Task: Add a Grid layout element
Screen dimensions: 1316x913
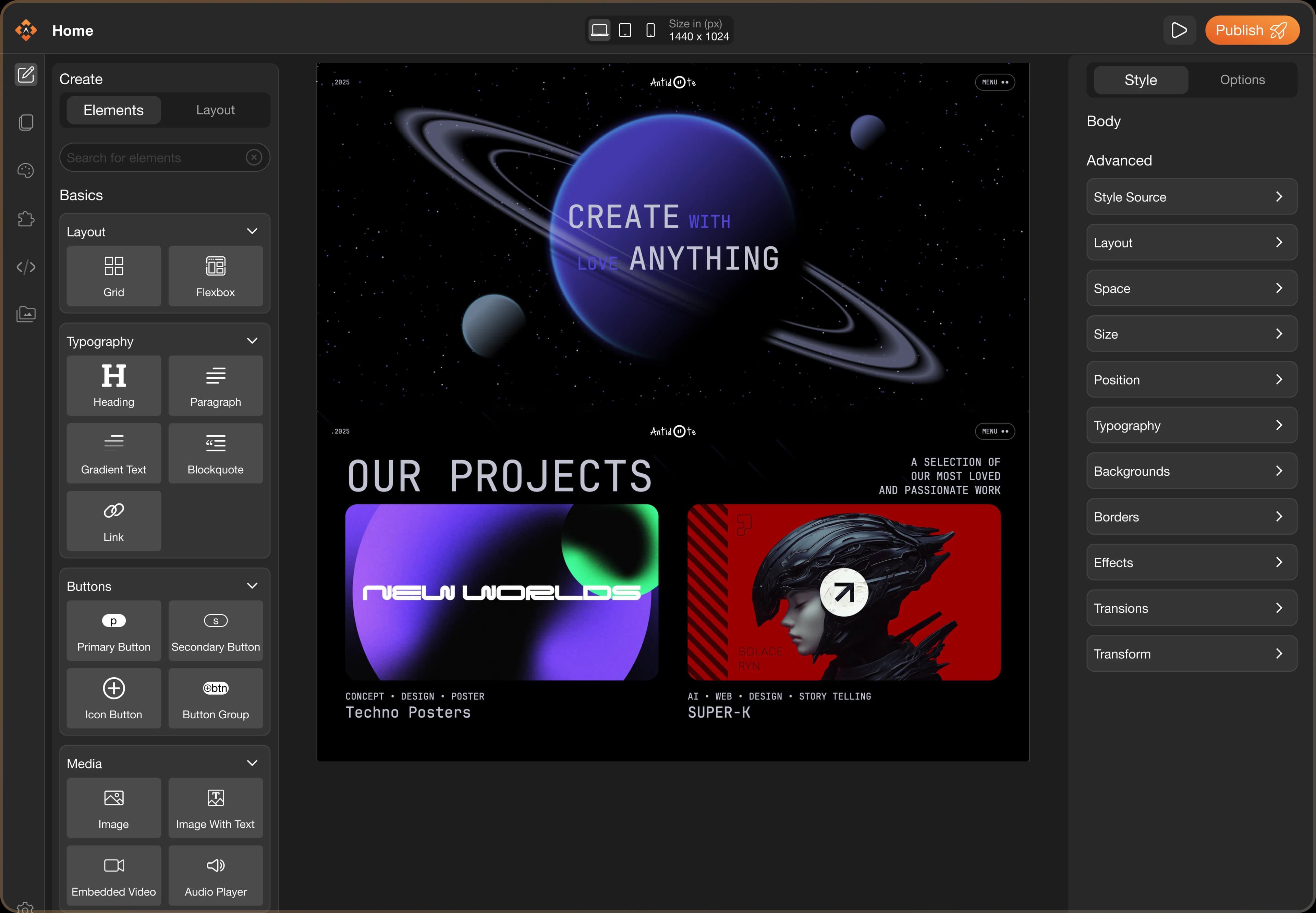Action: (x=113, y=276)
